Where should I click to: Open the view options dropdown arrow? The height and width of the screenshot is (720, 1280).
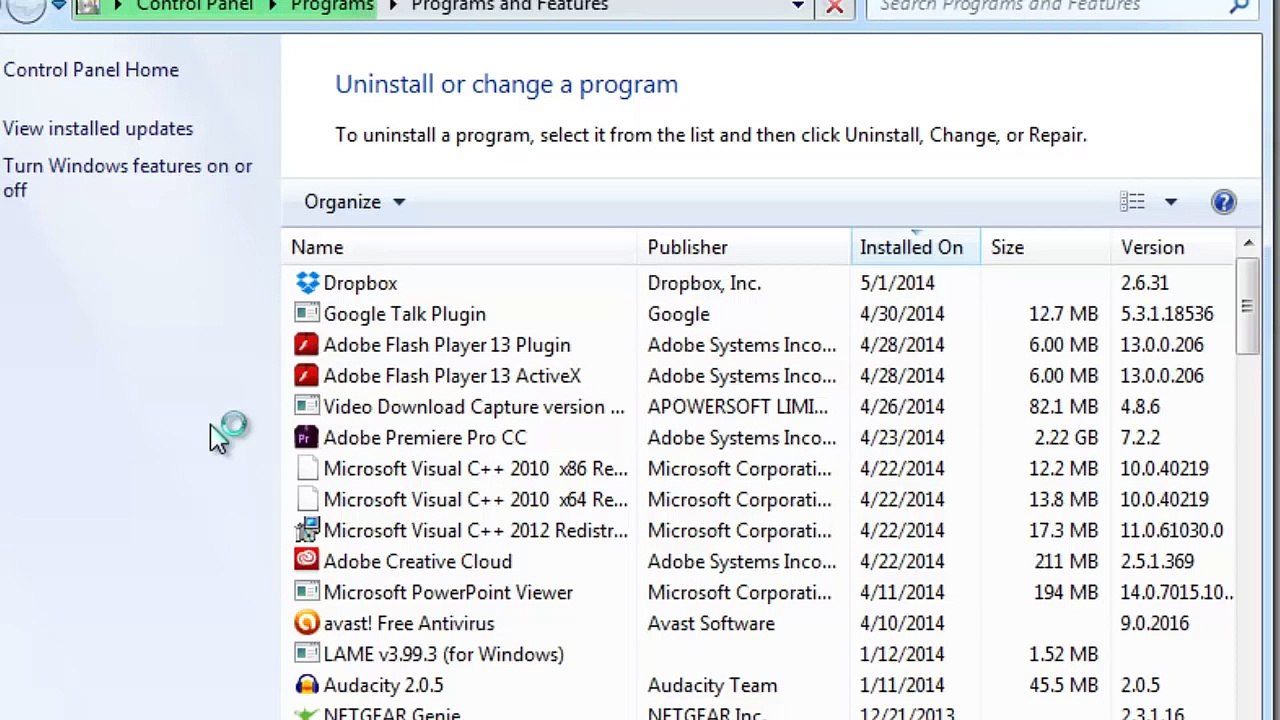pyautogui.click(x=1171, y=202)
